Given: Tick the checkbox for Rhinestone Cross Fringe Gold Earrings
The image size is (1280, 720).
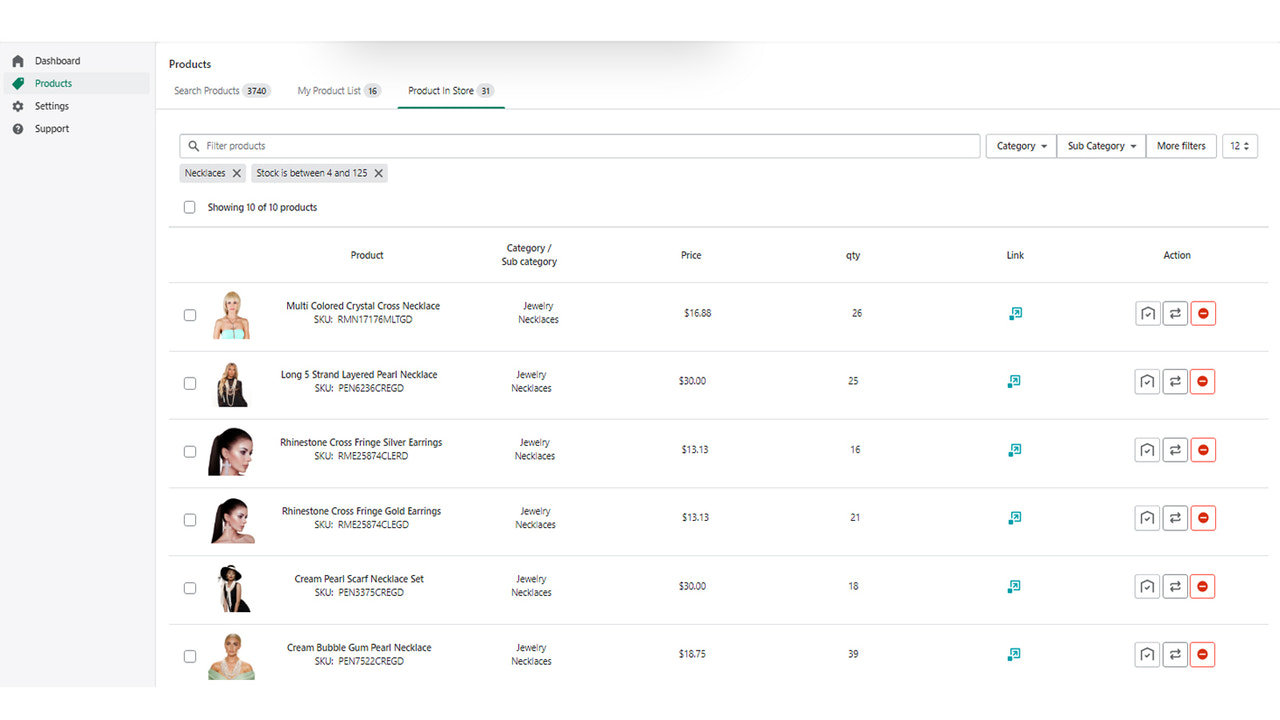Looking at the screenshot, I should point(189,520).
